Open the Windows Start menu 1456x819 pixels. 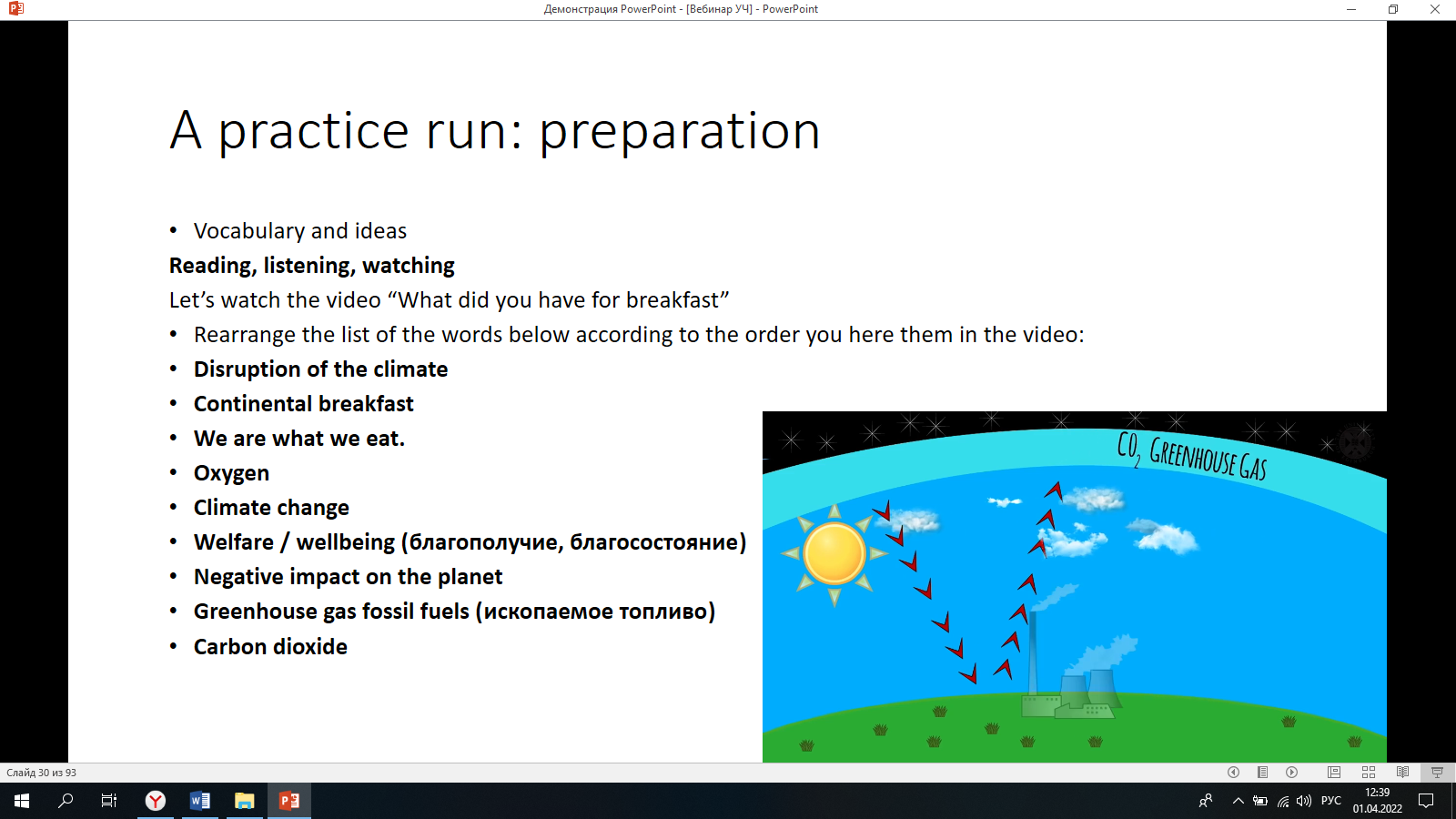coord(22,801)
